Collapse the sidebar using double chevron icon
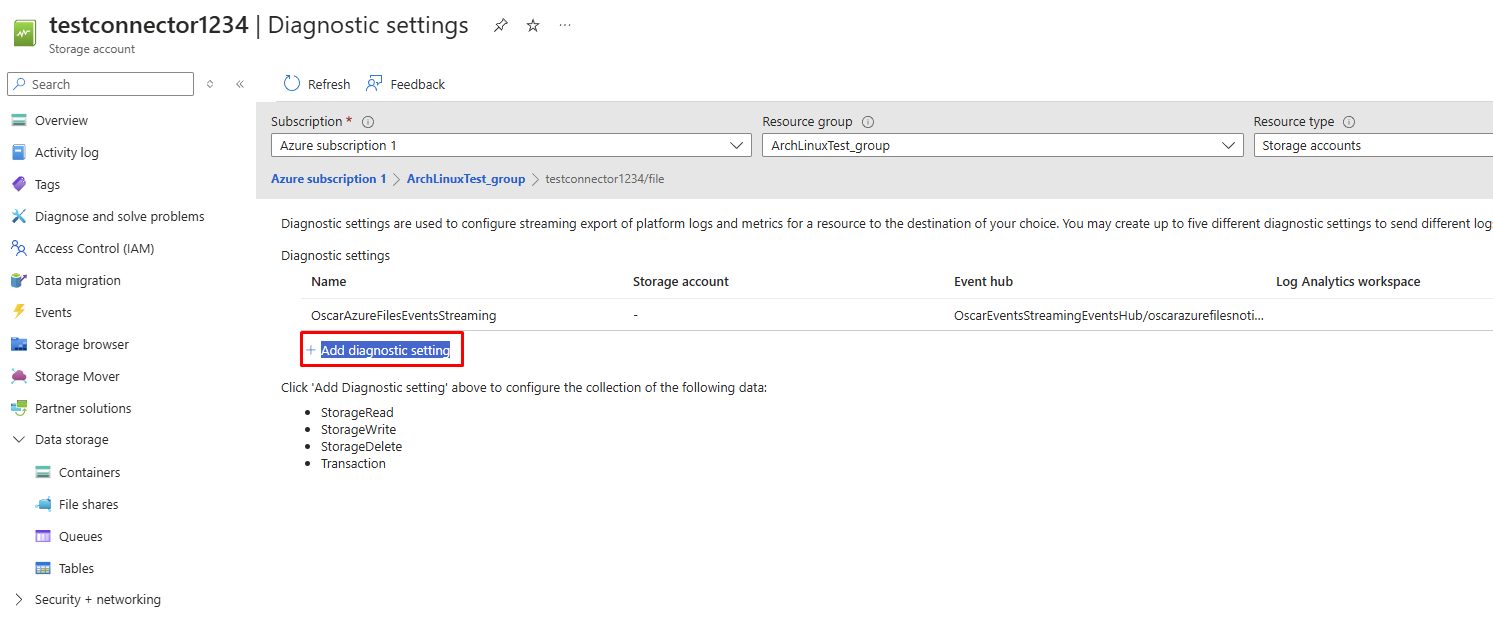Viewport: 1493px width, 622px height. coord(240,84)
